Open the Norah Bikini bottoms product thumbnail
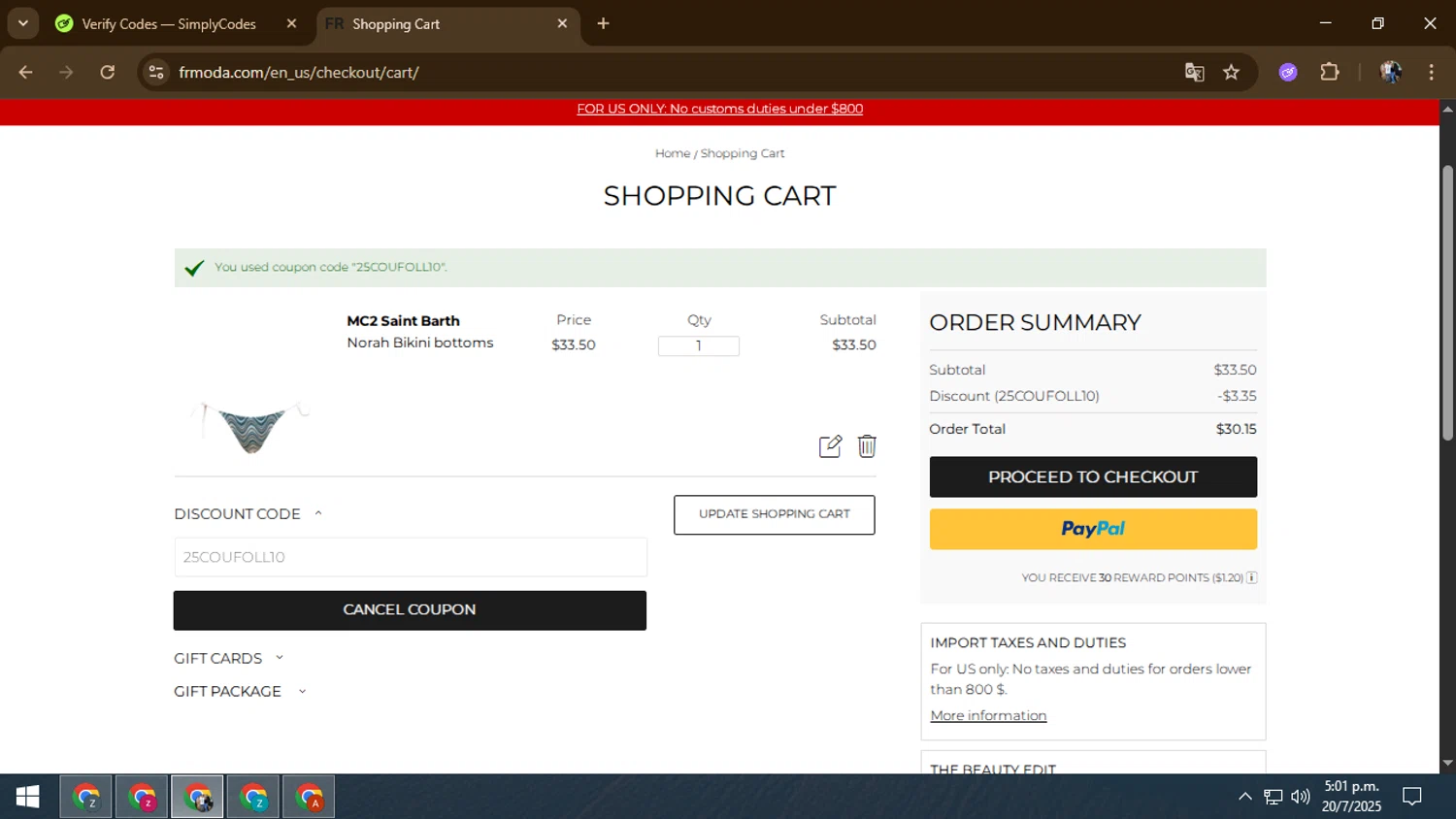The image size is (1456, 819). click(251, 428)
